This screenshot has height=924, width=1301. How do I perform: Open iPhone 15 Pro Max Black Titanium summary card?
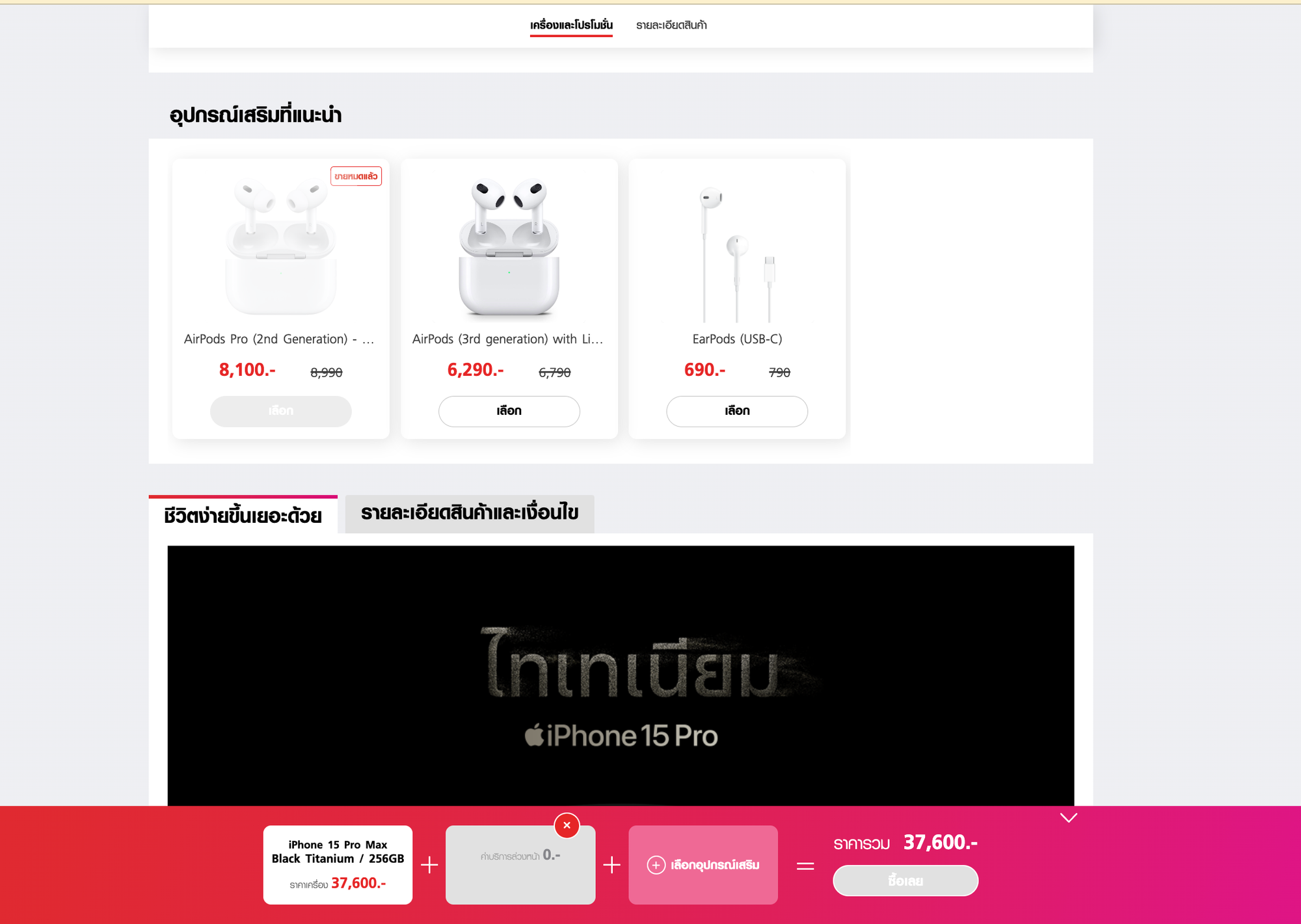tap(338, 865)
